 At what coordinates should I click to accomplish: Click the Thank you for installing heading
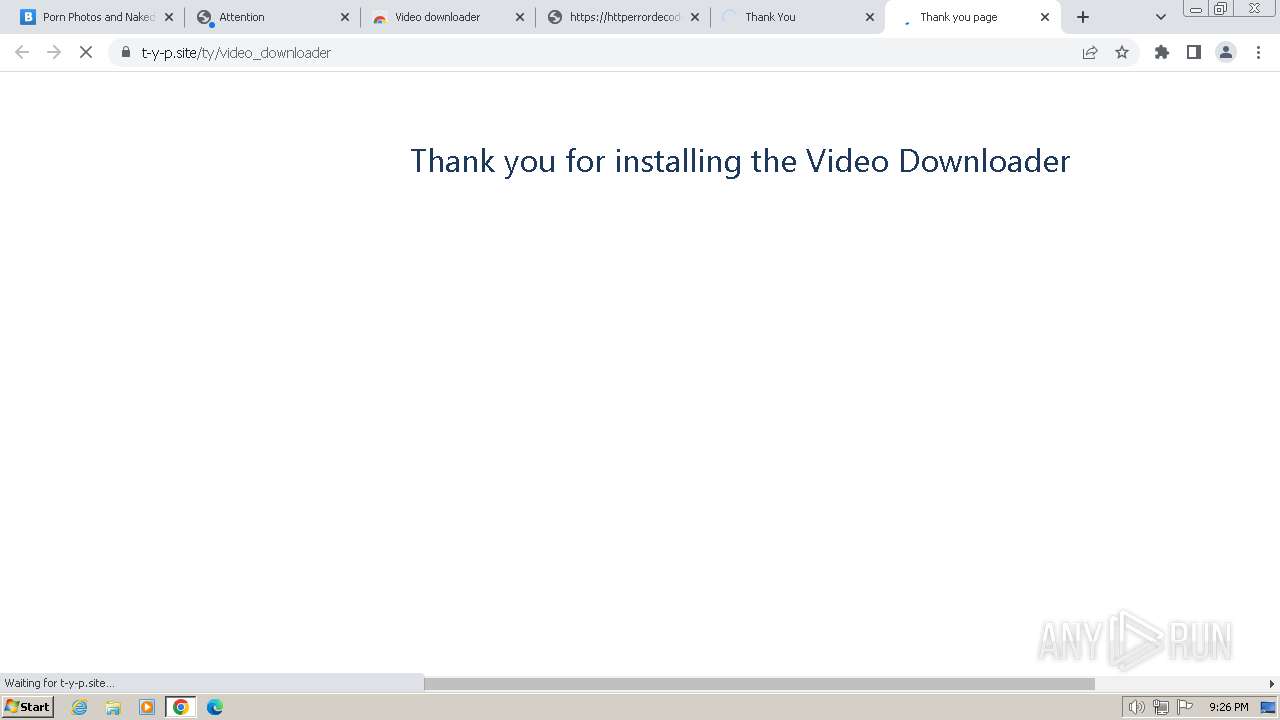click(x=740, y=161)
